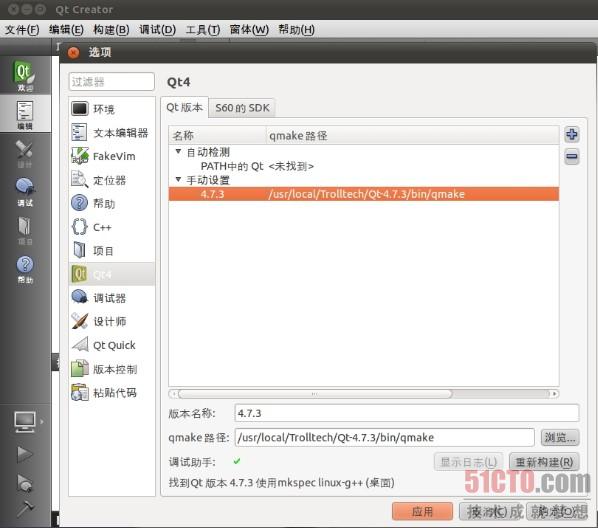Switch to Edit mode in sidebar
The width and height of the screenshot is (598, 528).
(25, 114)
